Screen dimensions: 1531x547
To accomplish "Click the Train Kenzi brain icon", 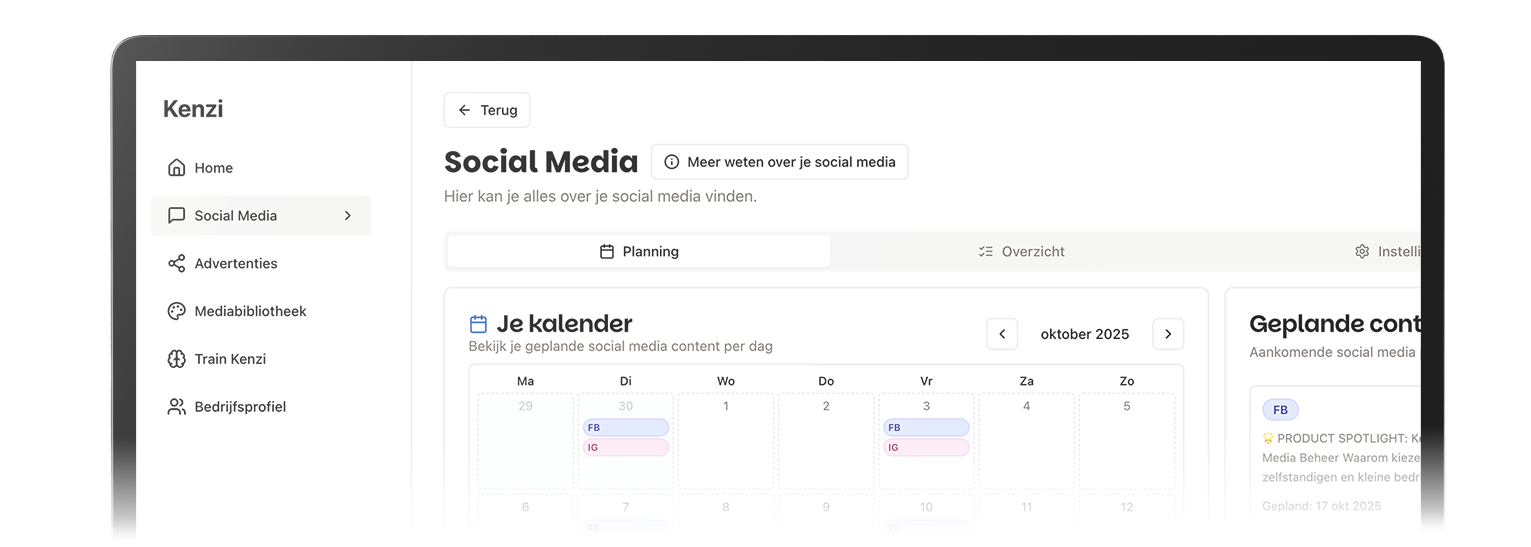I will pos(177,359).
